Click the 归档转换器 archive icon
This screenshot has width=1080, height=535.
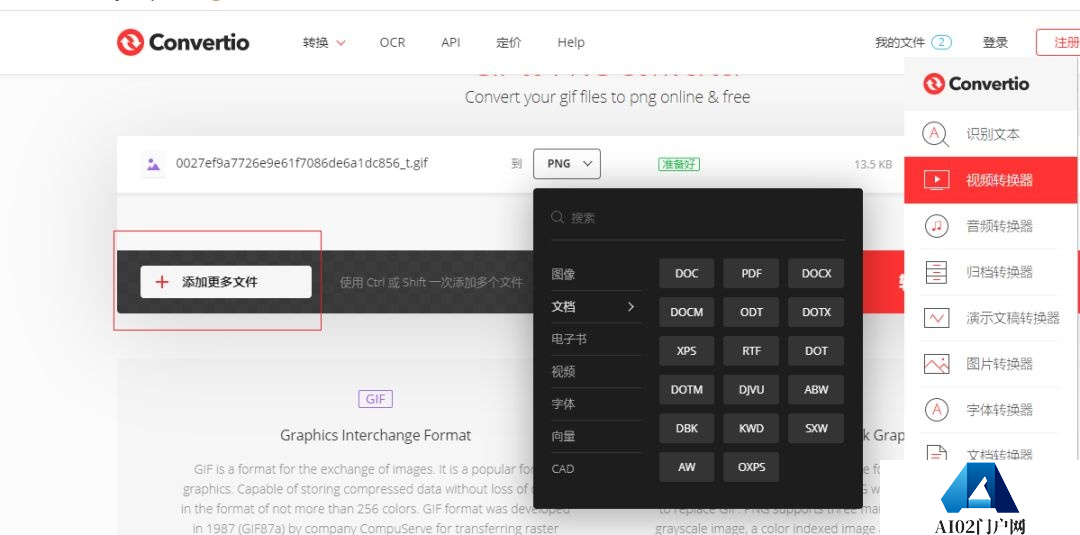936,272
